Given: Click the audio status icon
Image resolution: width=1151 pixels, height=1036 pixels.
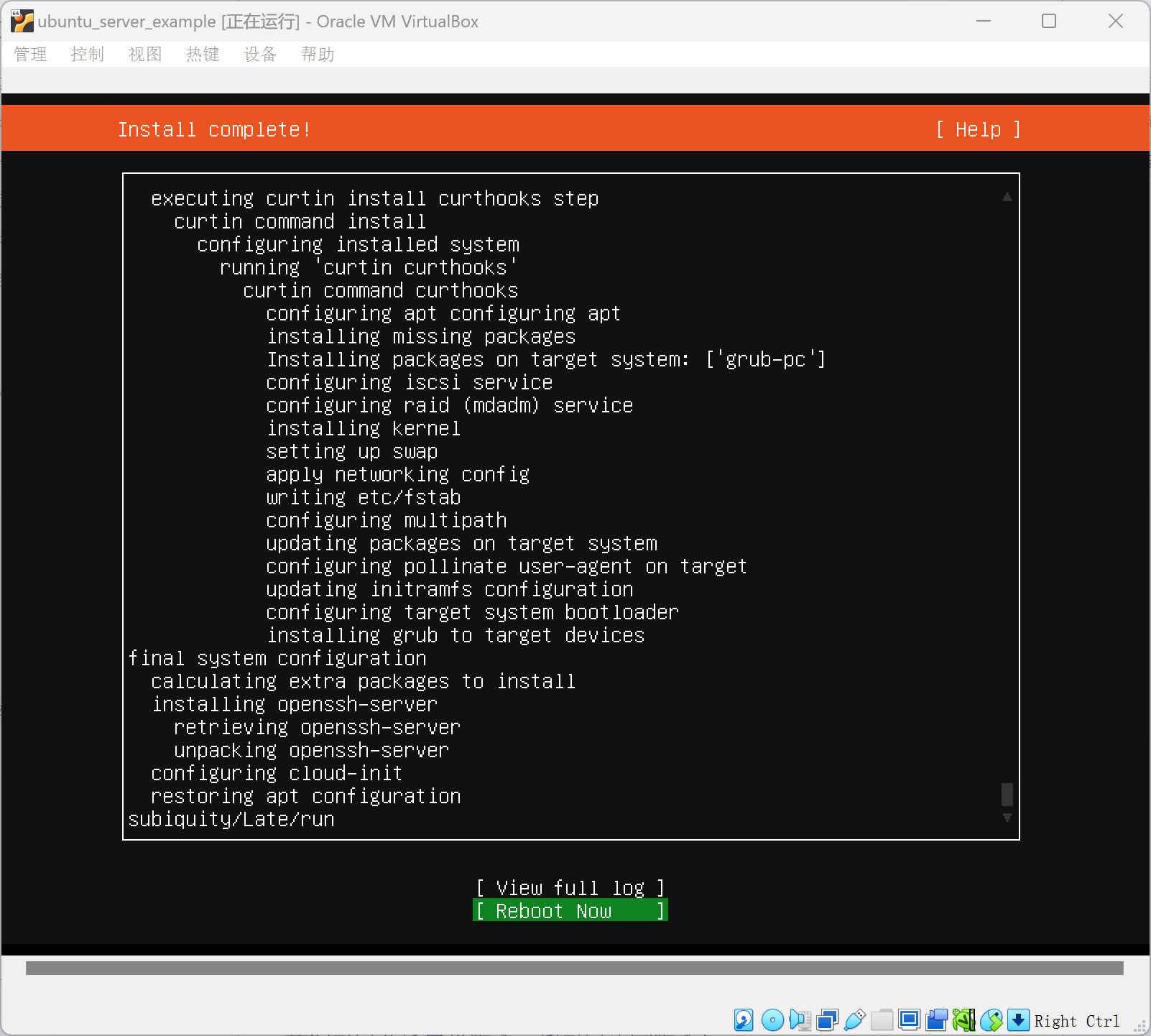Looking at the screenshot, I should coord(800,1020).
